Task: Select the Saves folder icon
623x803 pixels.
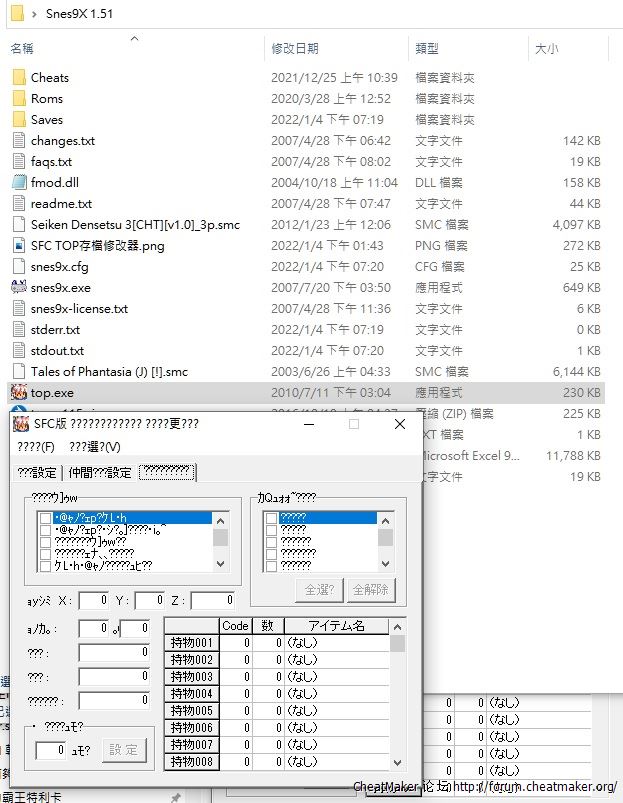Action: 18,120
